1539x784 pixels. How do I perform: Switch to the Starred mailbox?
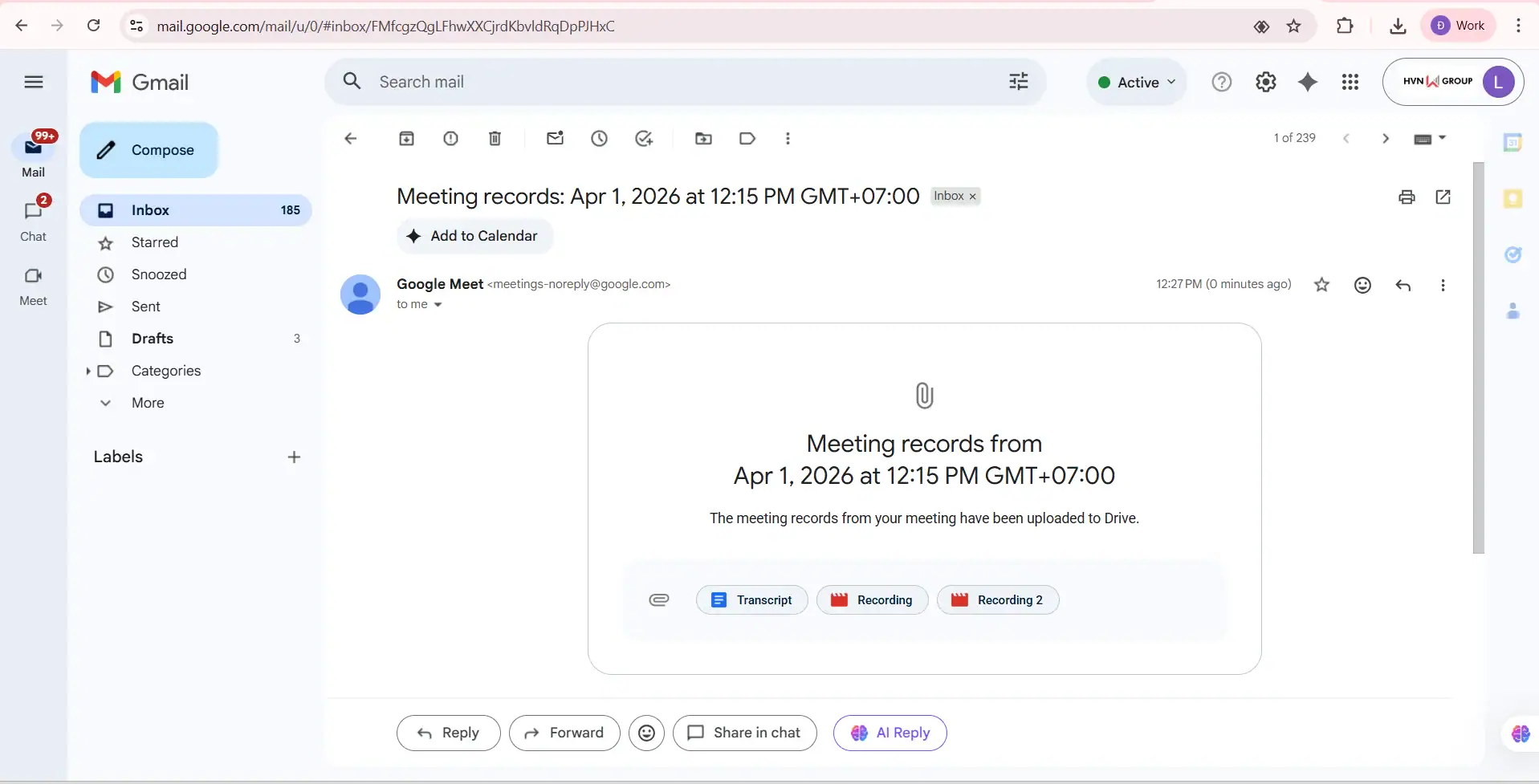[155, 242]
